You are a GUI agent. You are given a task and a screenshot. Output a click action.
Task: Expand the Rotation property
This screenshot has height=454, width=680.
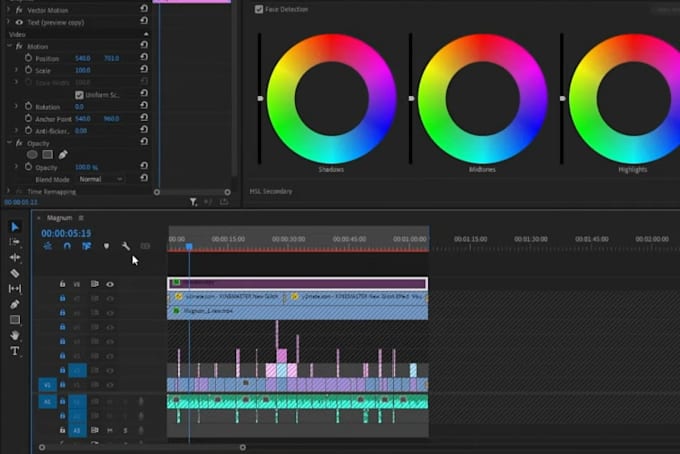(x=16, y=106)
